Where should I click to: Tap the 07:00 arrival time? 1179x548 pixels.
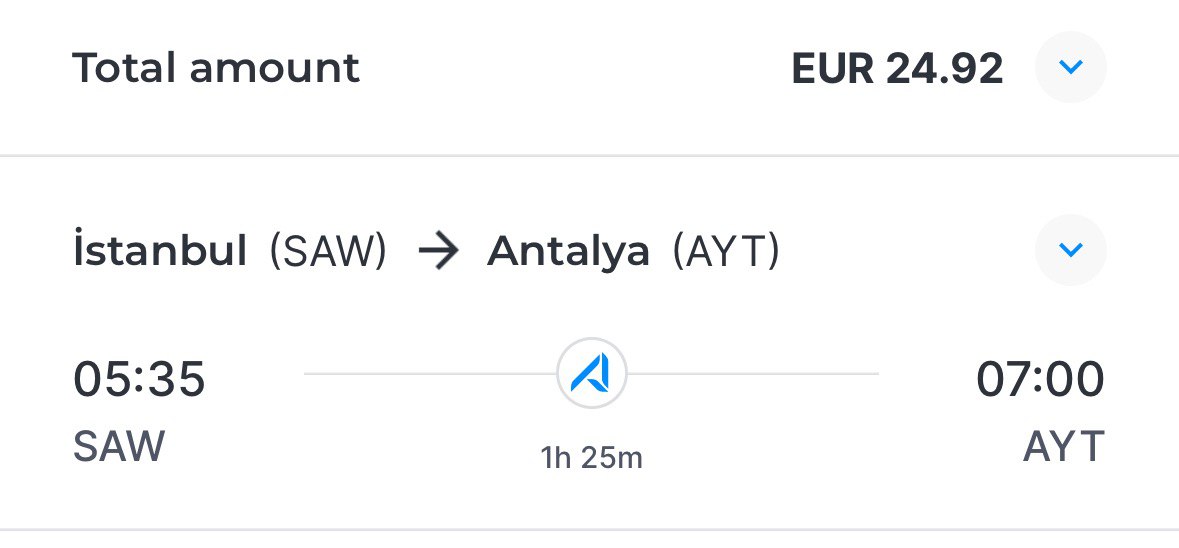1041,378
